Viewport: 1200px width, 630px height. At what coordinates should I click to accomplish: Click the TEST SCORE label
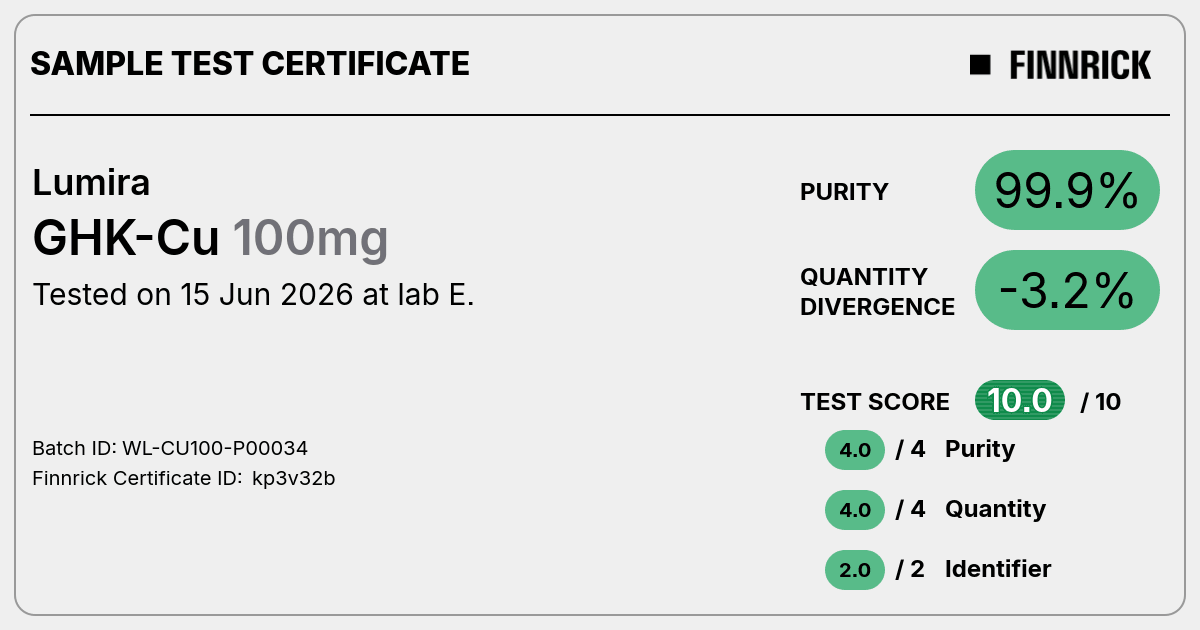[x=875, y=402]
